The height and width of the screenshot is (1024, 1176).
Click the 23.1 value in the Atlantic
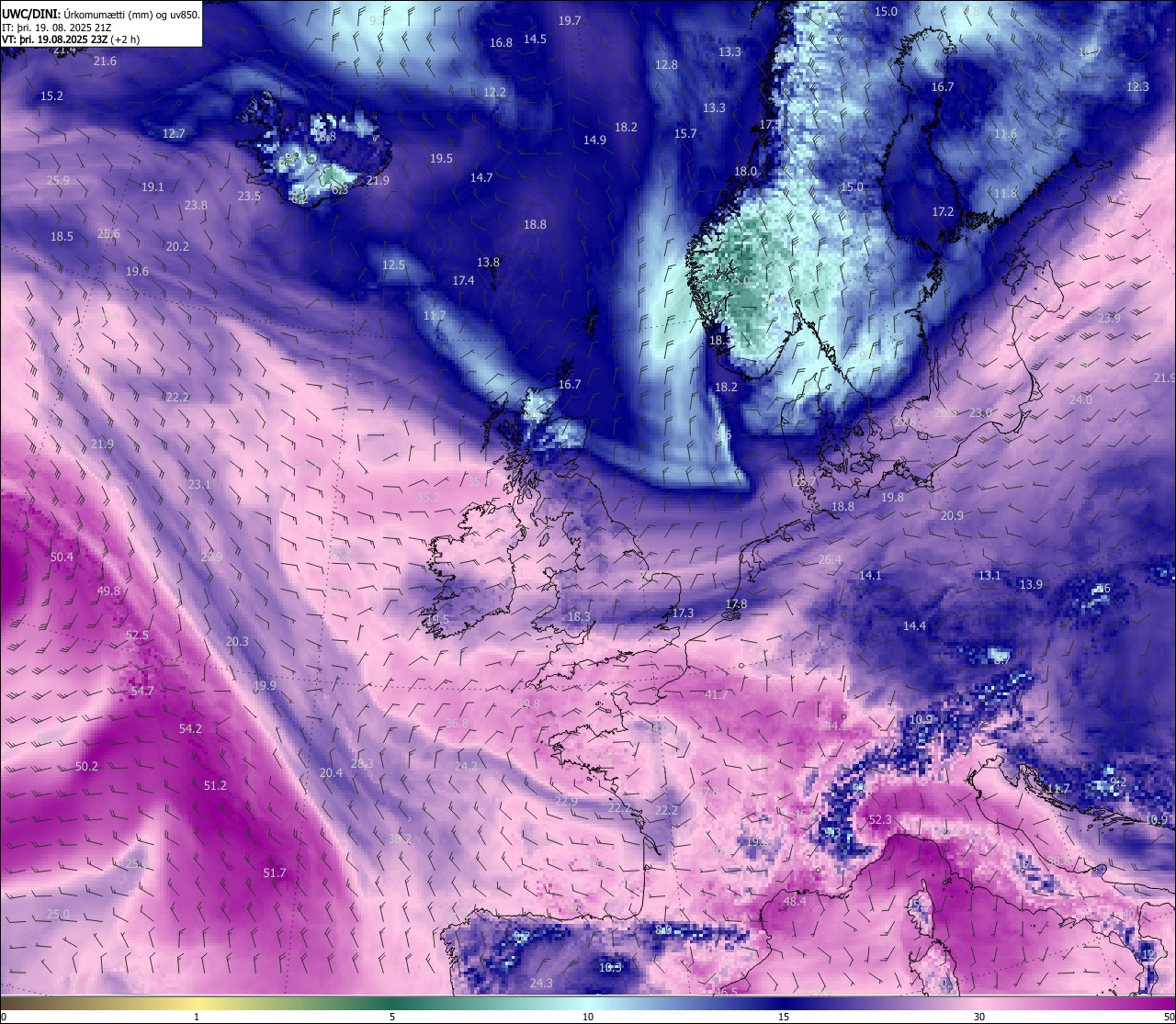click(199, 484)
